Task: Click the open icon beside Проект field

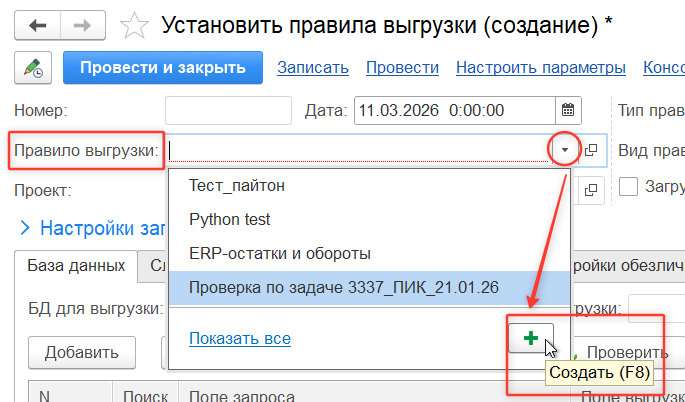Action: [591, 189]
